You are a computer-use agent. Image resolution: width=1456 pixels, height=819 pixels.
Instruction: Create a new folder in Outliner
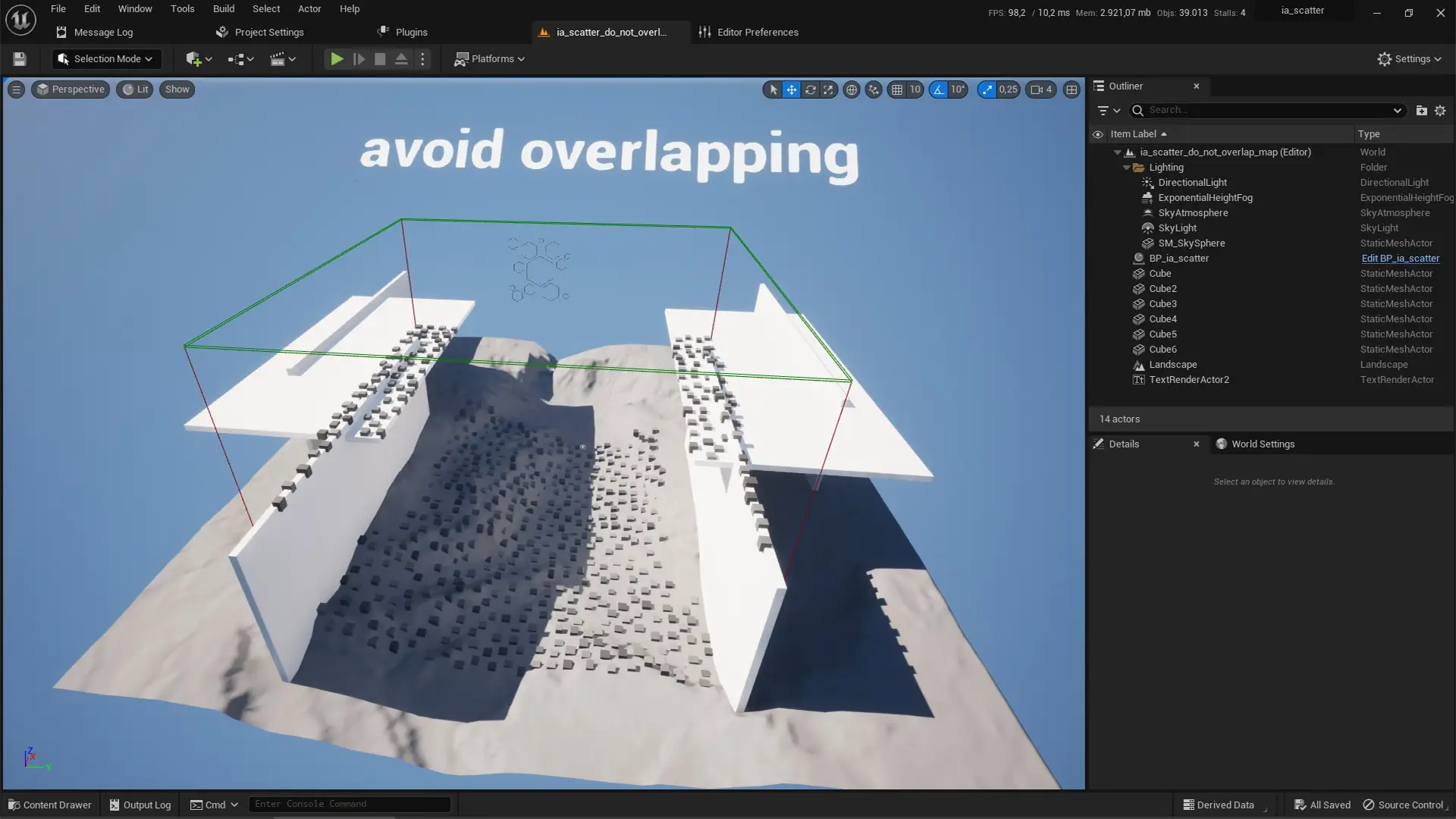(1422, 111)
